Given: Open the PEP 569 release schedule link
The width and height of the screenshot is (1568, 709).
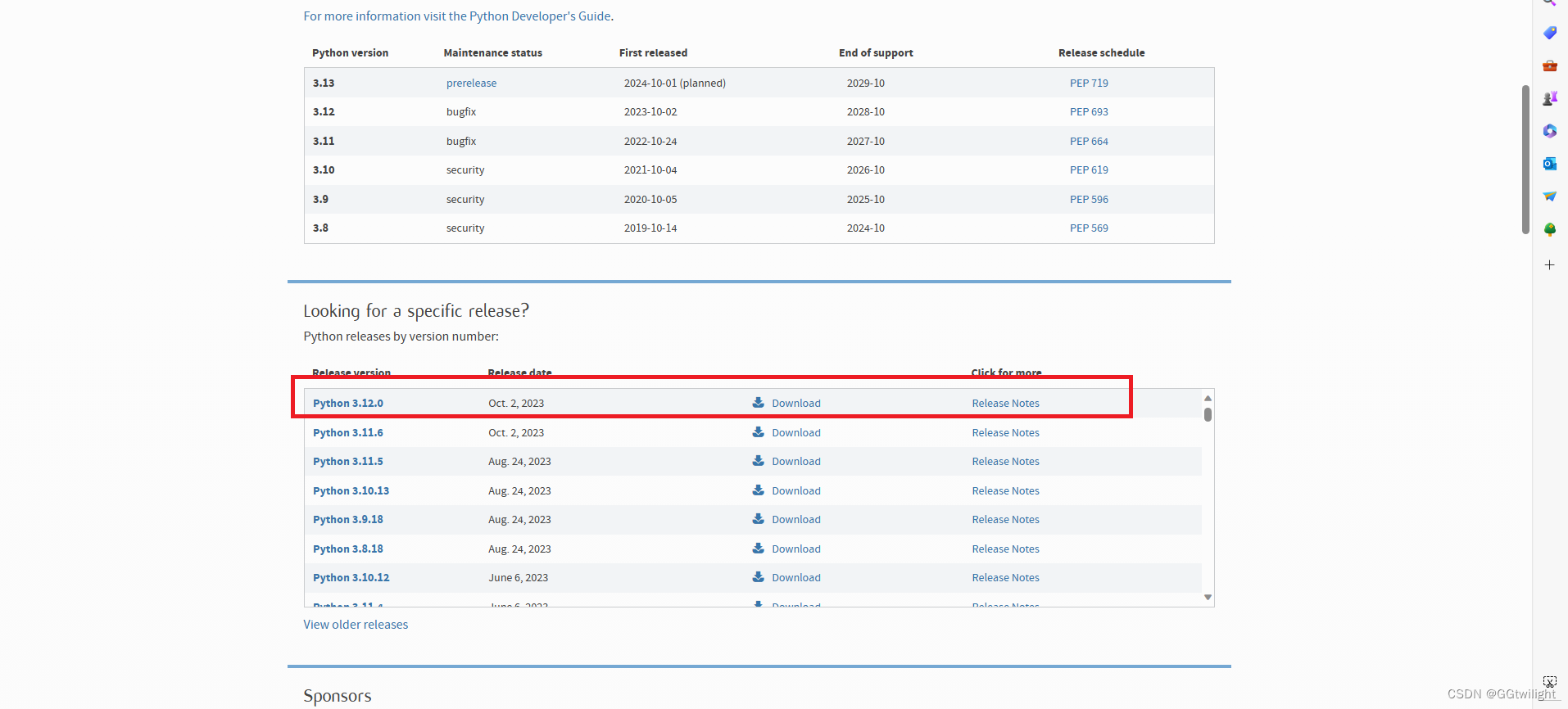Looking at the screenshot, I should click(x=1089, y=228).
